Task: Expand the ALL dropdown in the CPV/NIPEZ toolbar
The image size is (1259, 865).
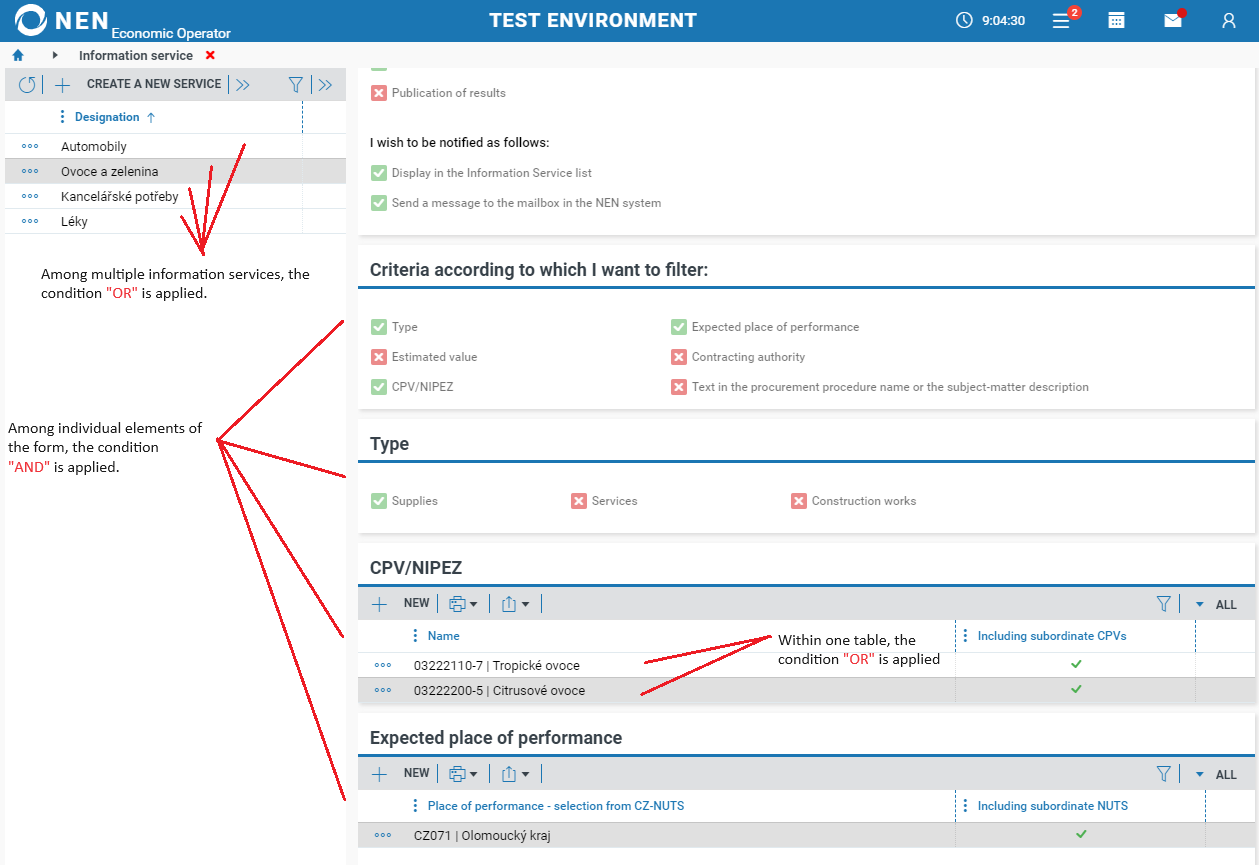Action: point(1216,605)
